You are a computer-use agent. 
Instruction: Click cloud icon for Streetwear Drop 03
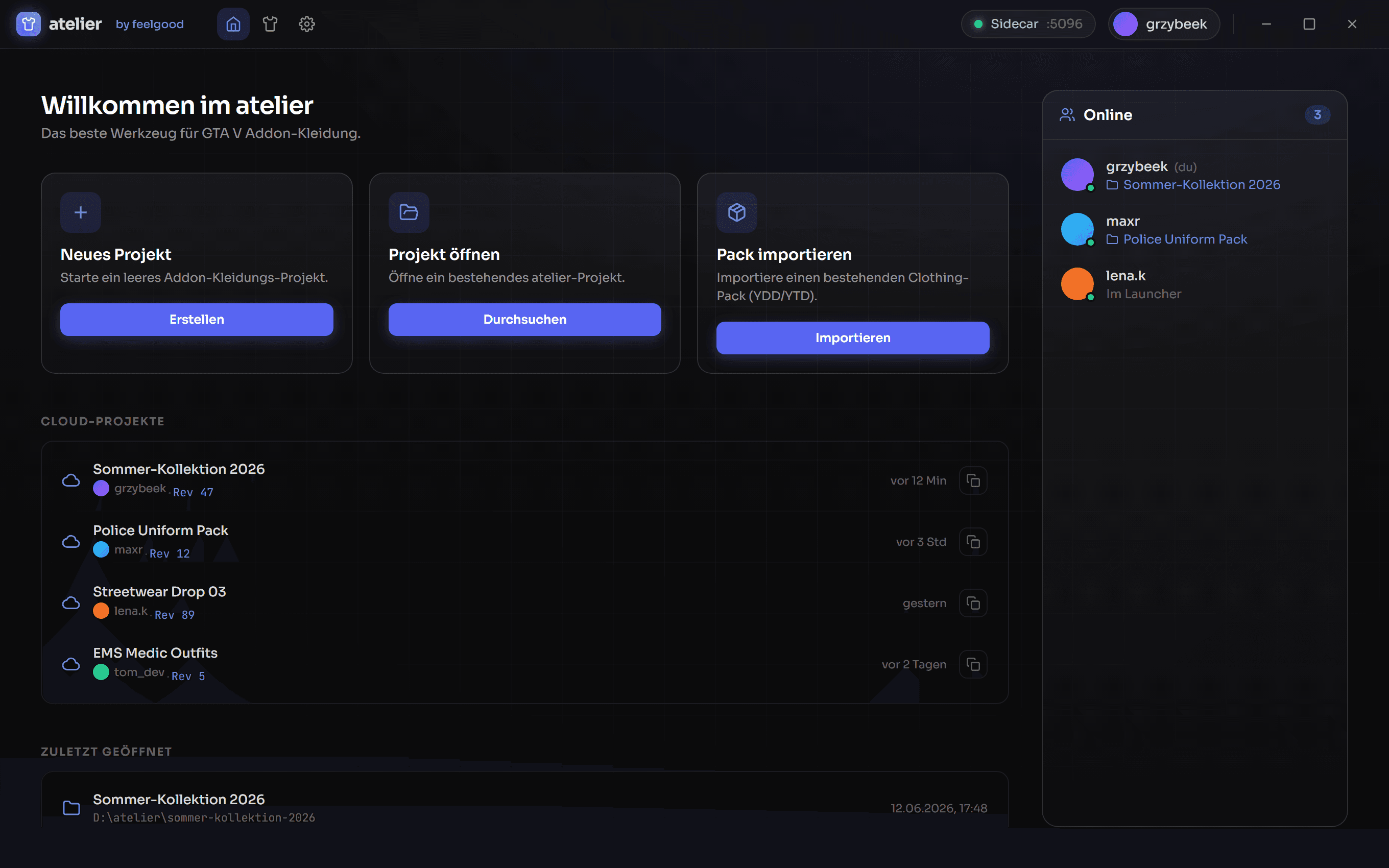point(71,603)
